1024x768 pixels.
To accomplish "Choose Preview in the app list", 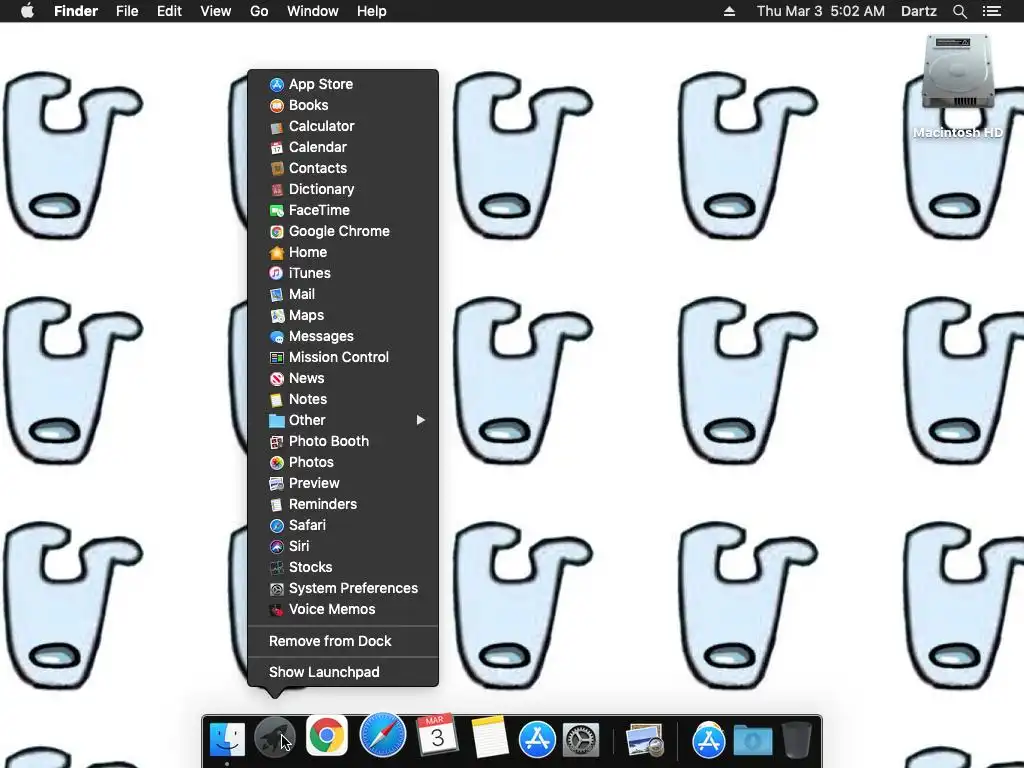I will 343,483.
